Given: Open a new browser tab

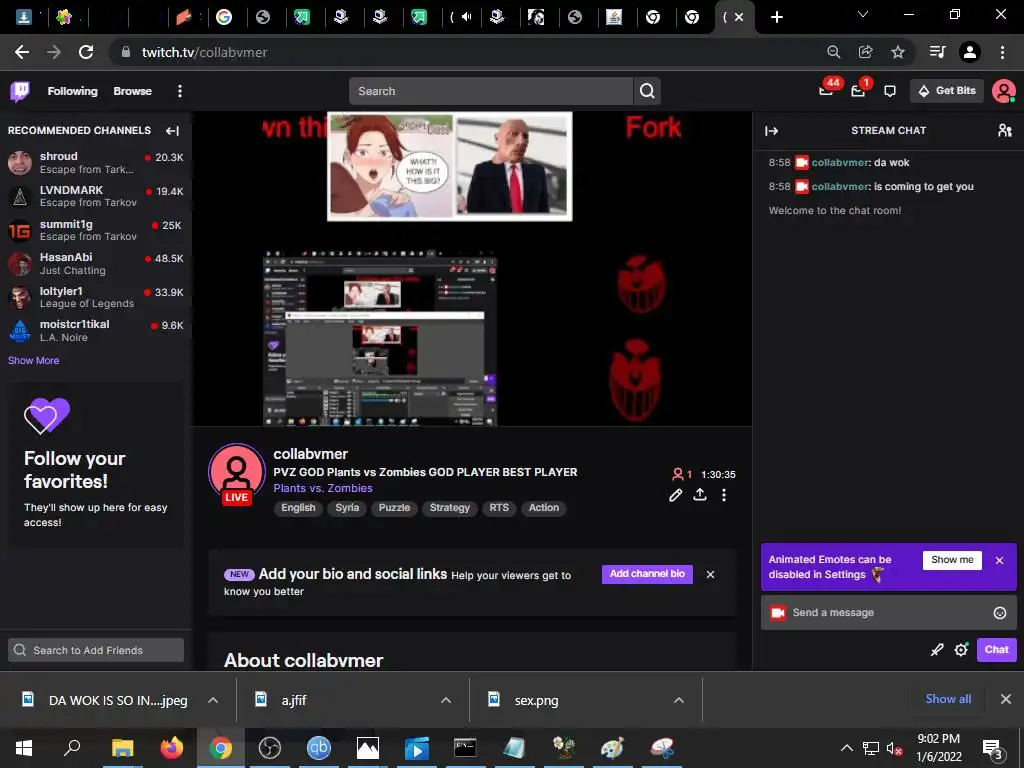Looking at the screenshot, I should coord(776,17).
